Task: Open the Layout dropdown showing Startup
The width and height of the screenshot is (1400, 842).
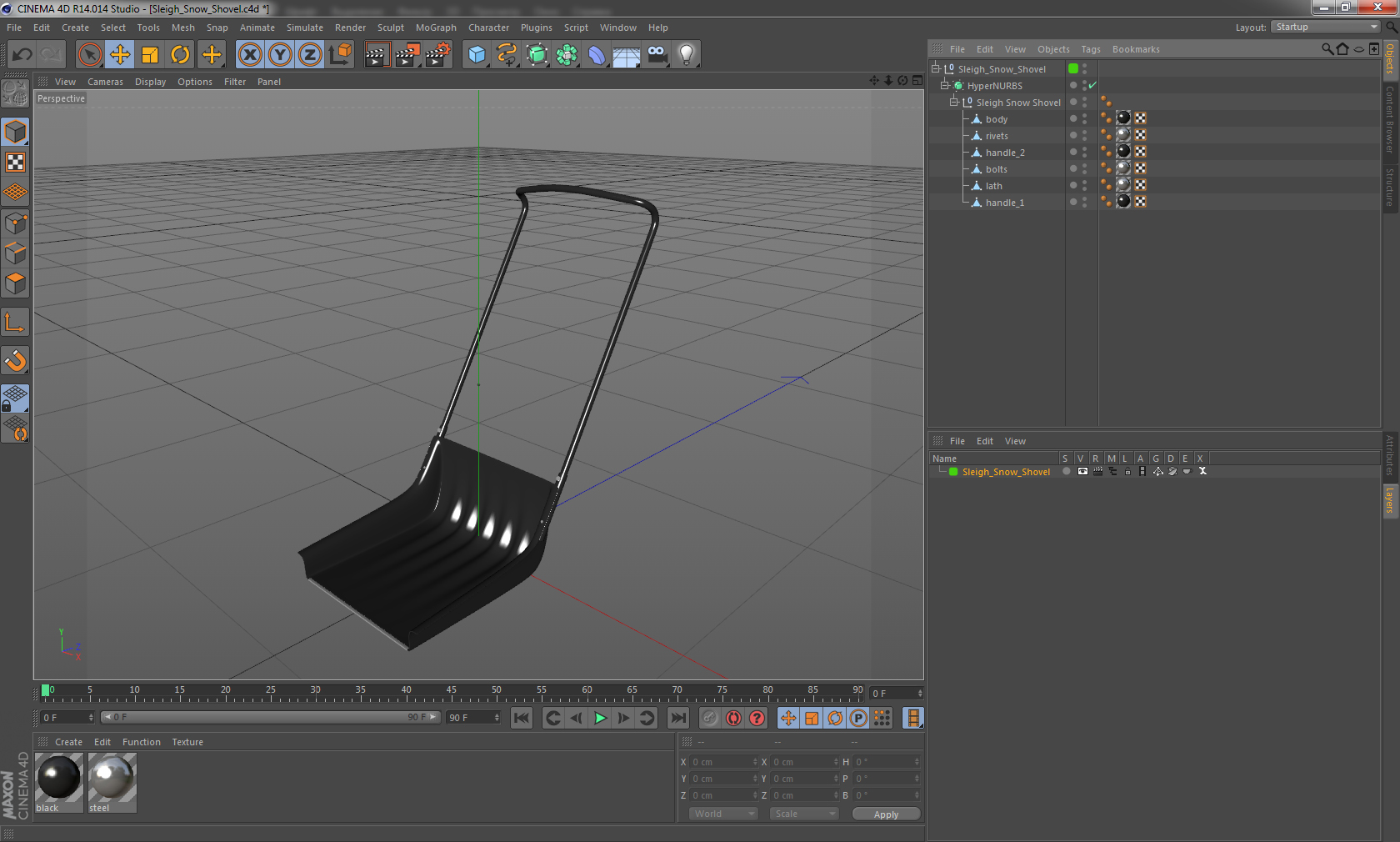Action: (1327, 28)
